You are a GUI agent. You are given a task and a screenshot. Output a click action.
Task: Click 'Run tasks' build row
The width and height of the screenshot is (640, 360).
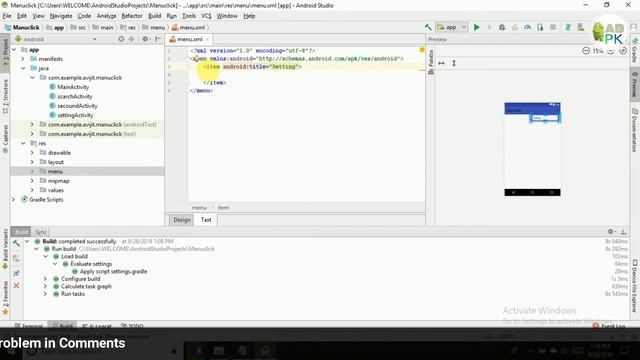coord(73,294)
